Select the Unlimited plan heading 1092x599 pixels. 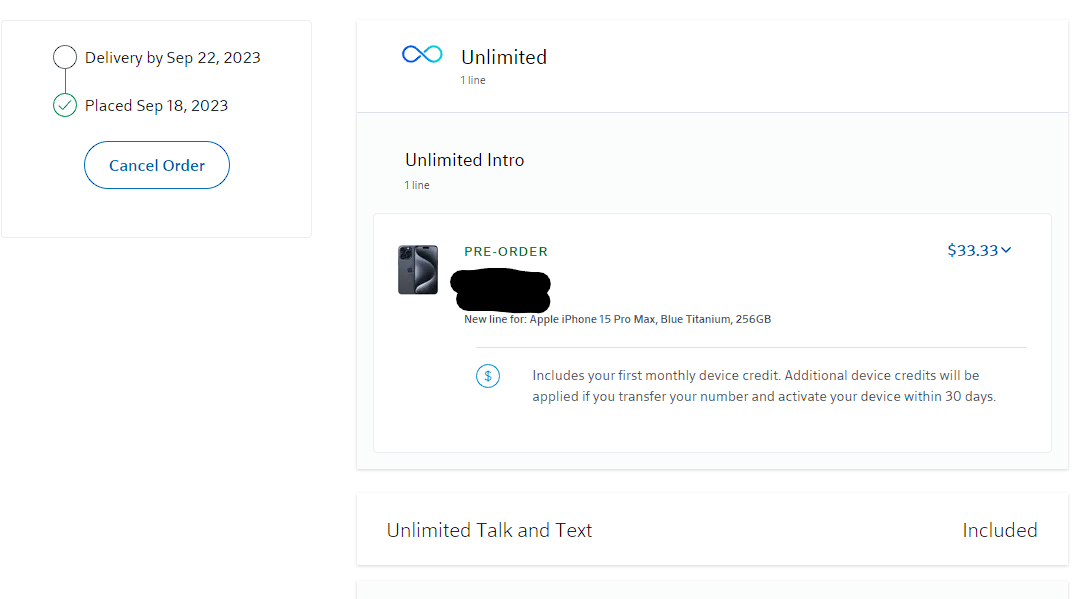504,57
